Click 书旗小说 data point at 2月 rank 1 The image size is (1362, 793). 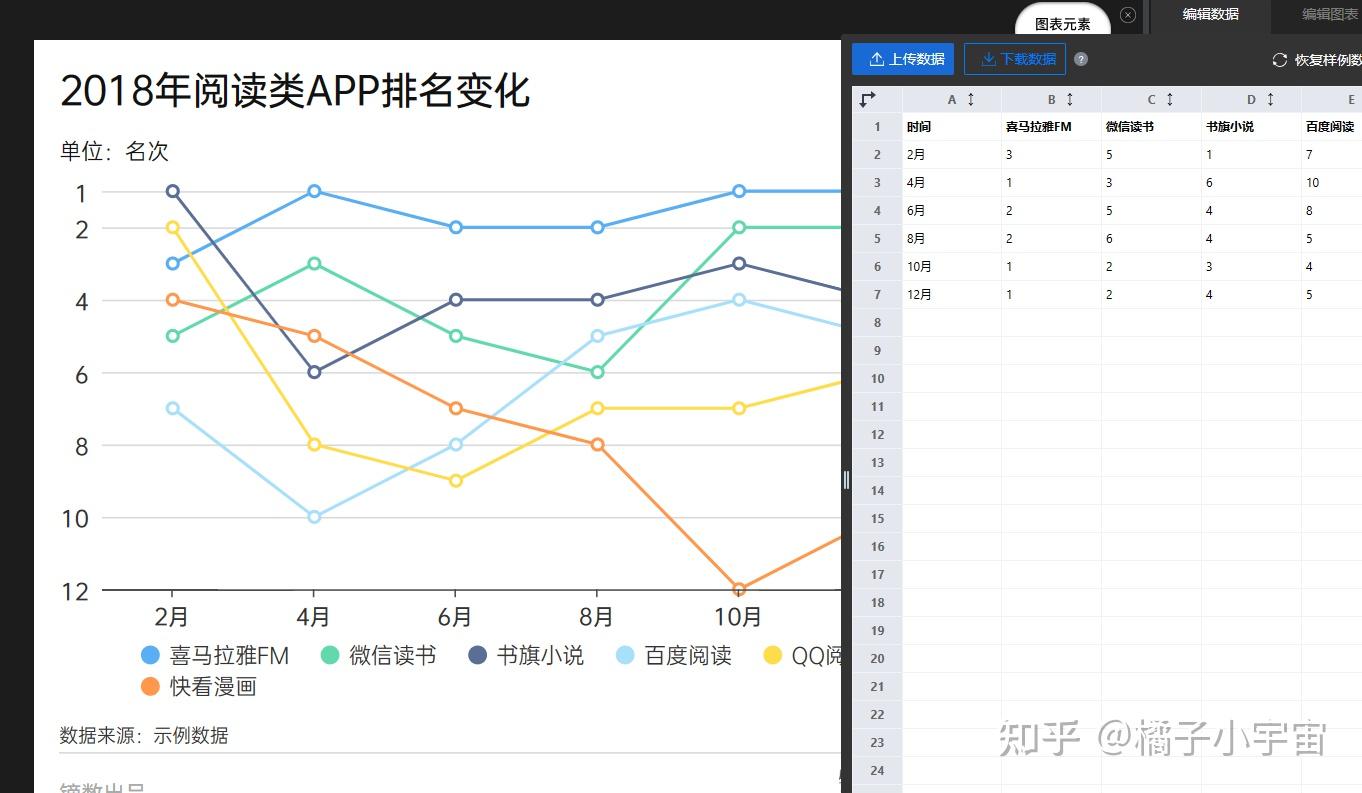(173, 191)
